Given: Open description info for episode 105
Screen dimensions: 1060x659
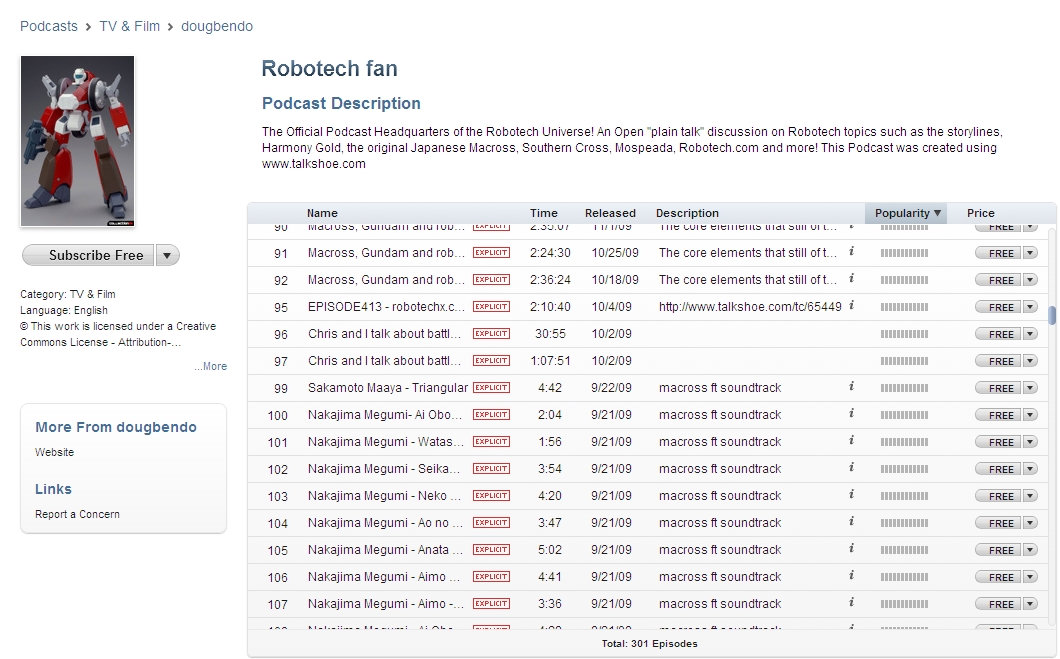Looking at the screenshot, I should pyautogui.click(x=851, y=549).
